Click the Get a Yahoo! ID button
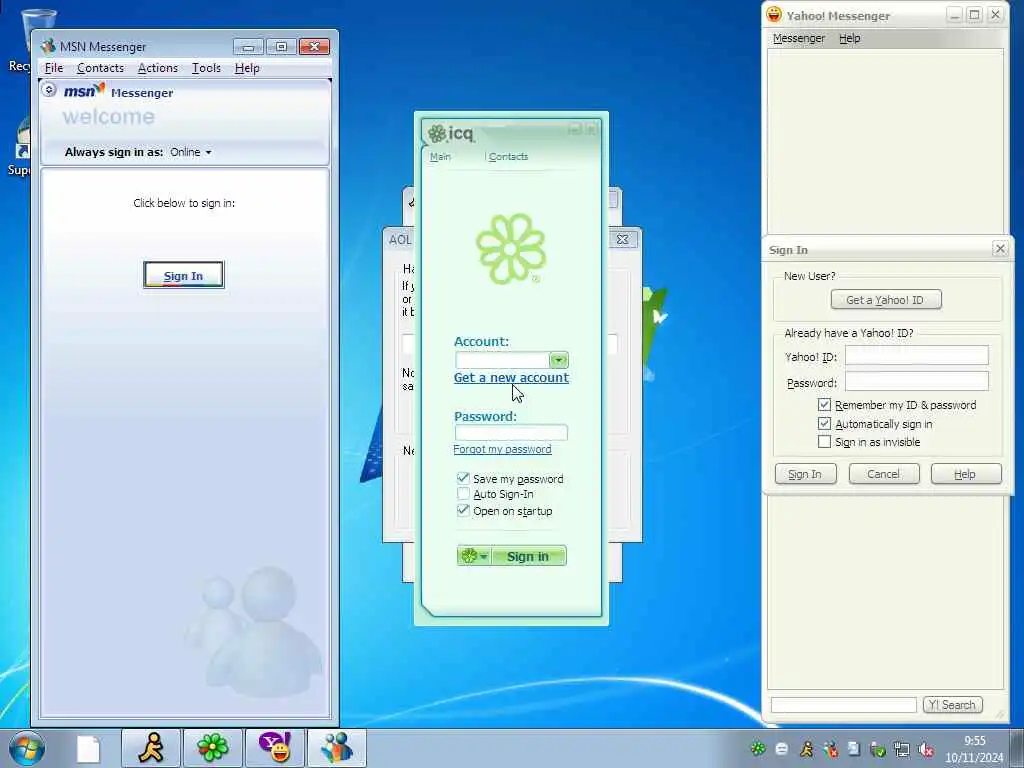The image size is (1024, 768). point(886,300)
